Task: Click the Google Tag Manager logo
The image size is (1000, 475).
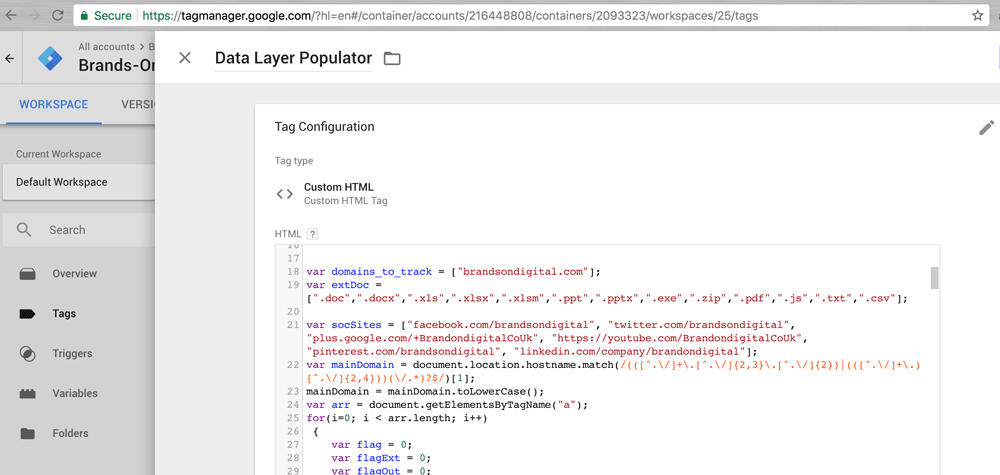Action: tap(50, 58)
